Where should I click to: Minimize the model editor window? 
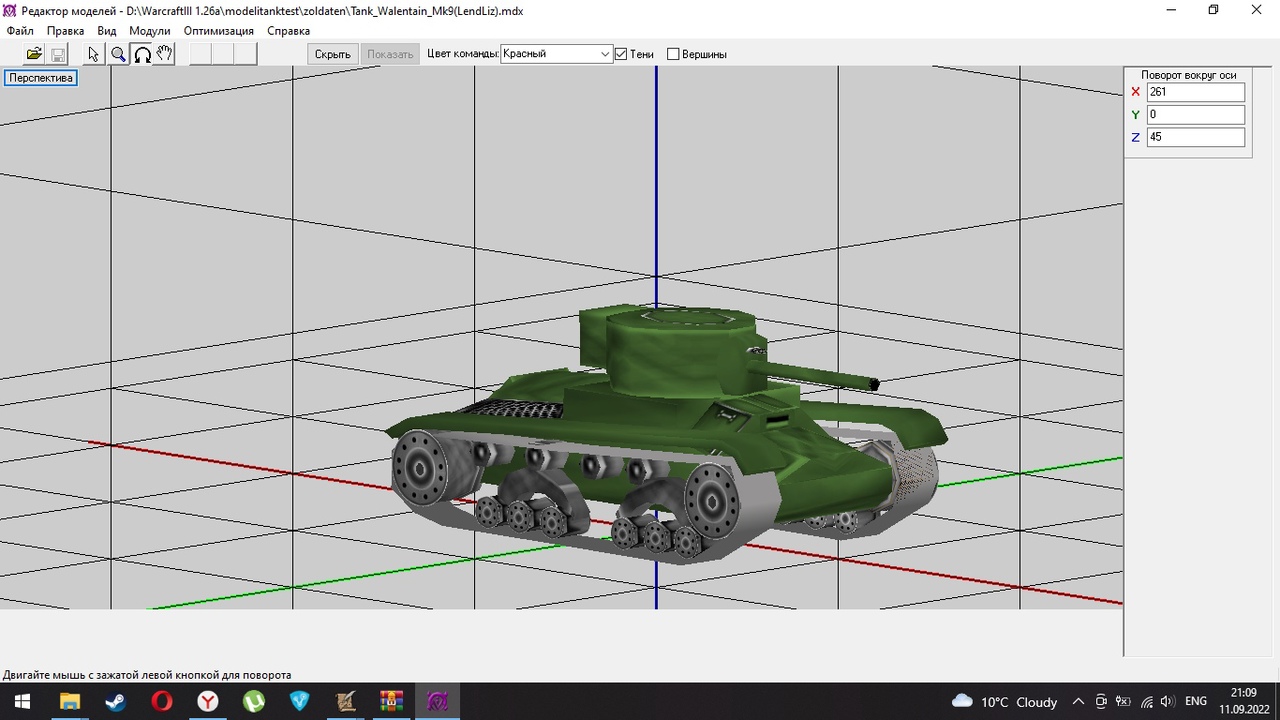point(1170,10)
